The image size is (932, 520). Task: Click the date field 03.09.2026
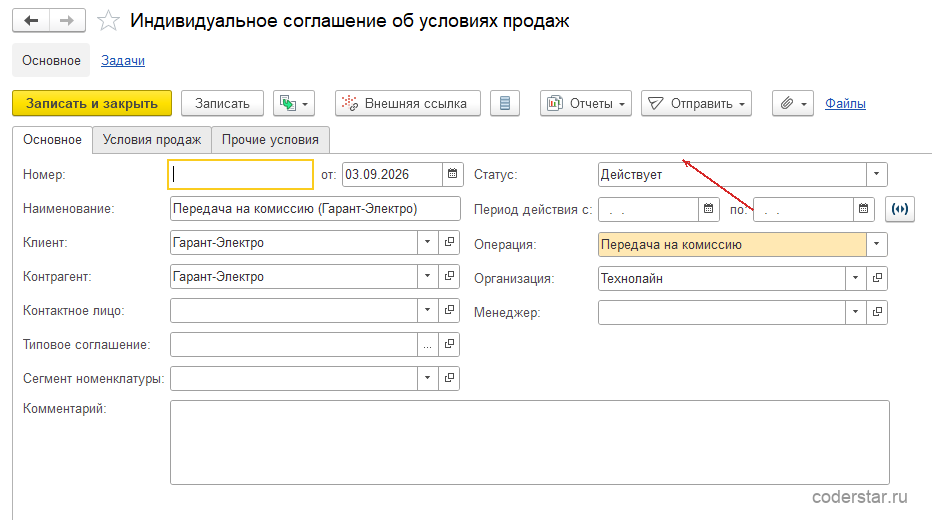[x=392, y=175]
